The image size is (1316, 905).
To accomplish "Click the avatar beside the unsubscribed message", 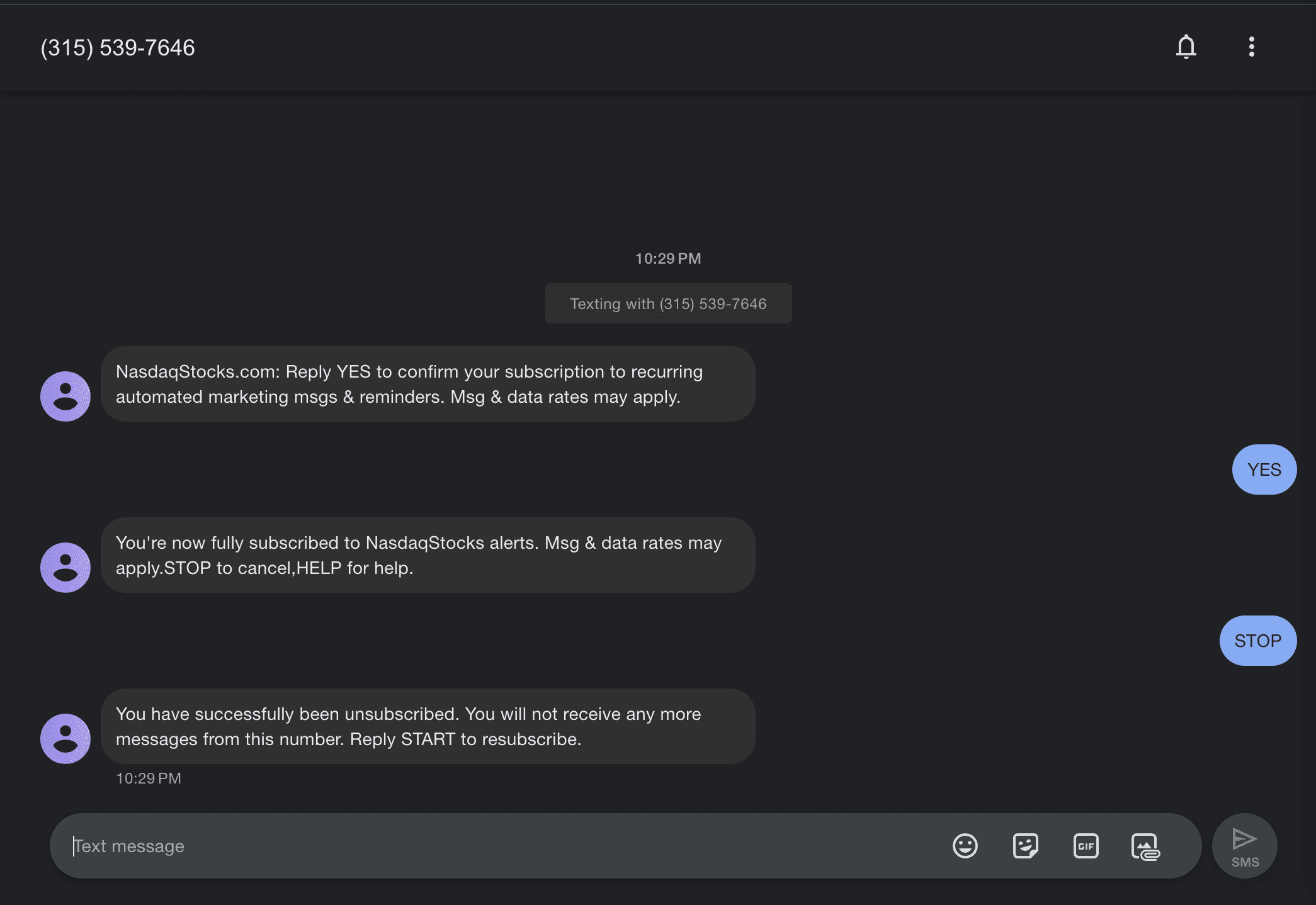I will click(x=65, y=739).
